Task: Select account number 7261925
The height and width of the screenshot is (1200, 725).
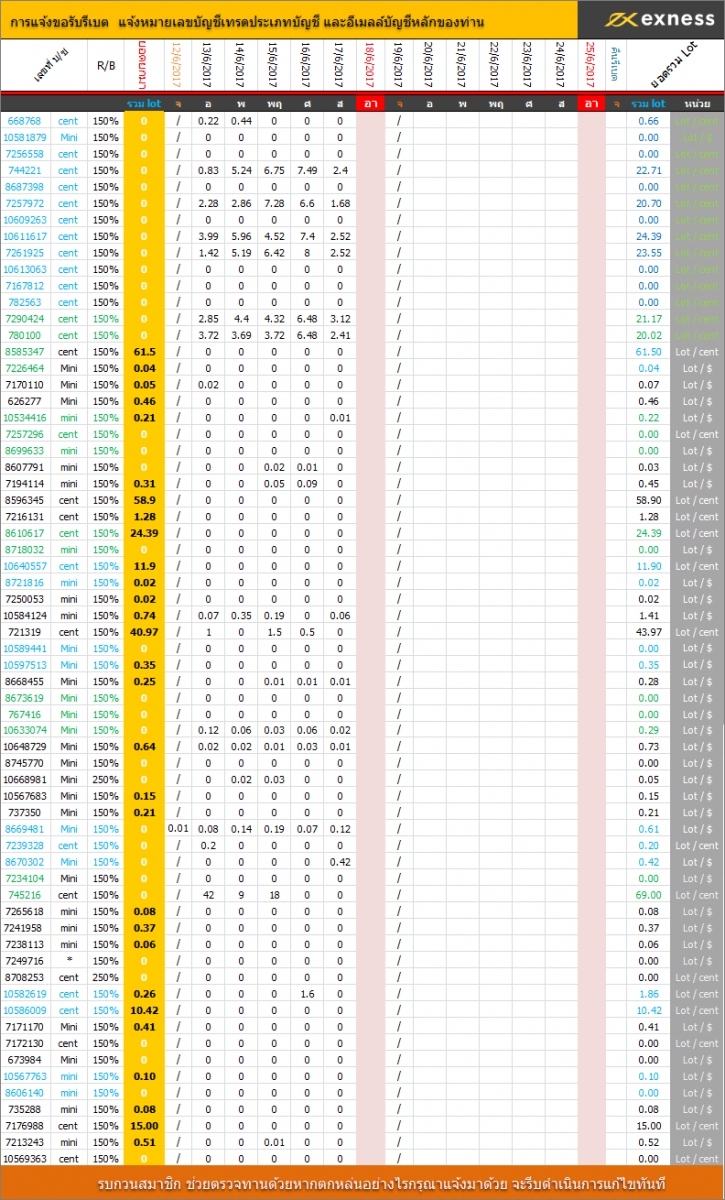Action: [x=24, y=253]
